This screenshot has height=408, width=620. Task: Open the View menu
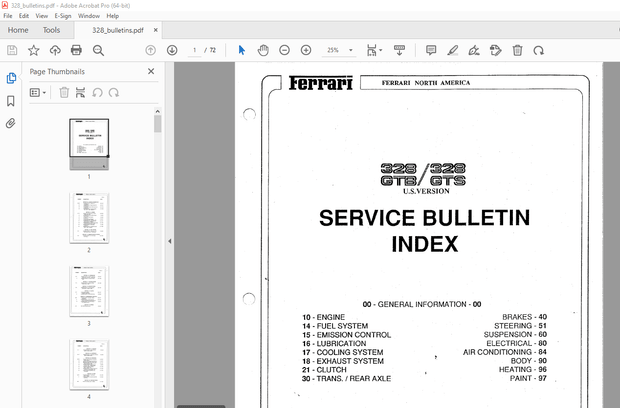(42, 16)
